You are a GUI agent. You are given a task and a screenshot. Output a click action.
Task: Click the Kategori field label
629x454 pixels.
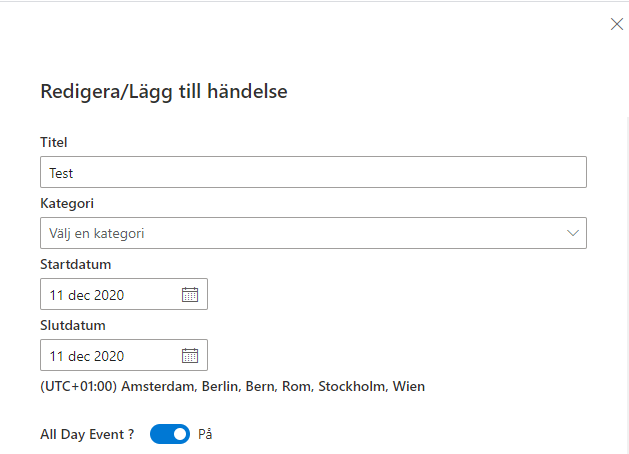67,203
